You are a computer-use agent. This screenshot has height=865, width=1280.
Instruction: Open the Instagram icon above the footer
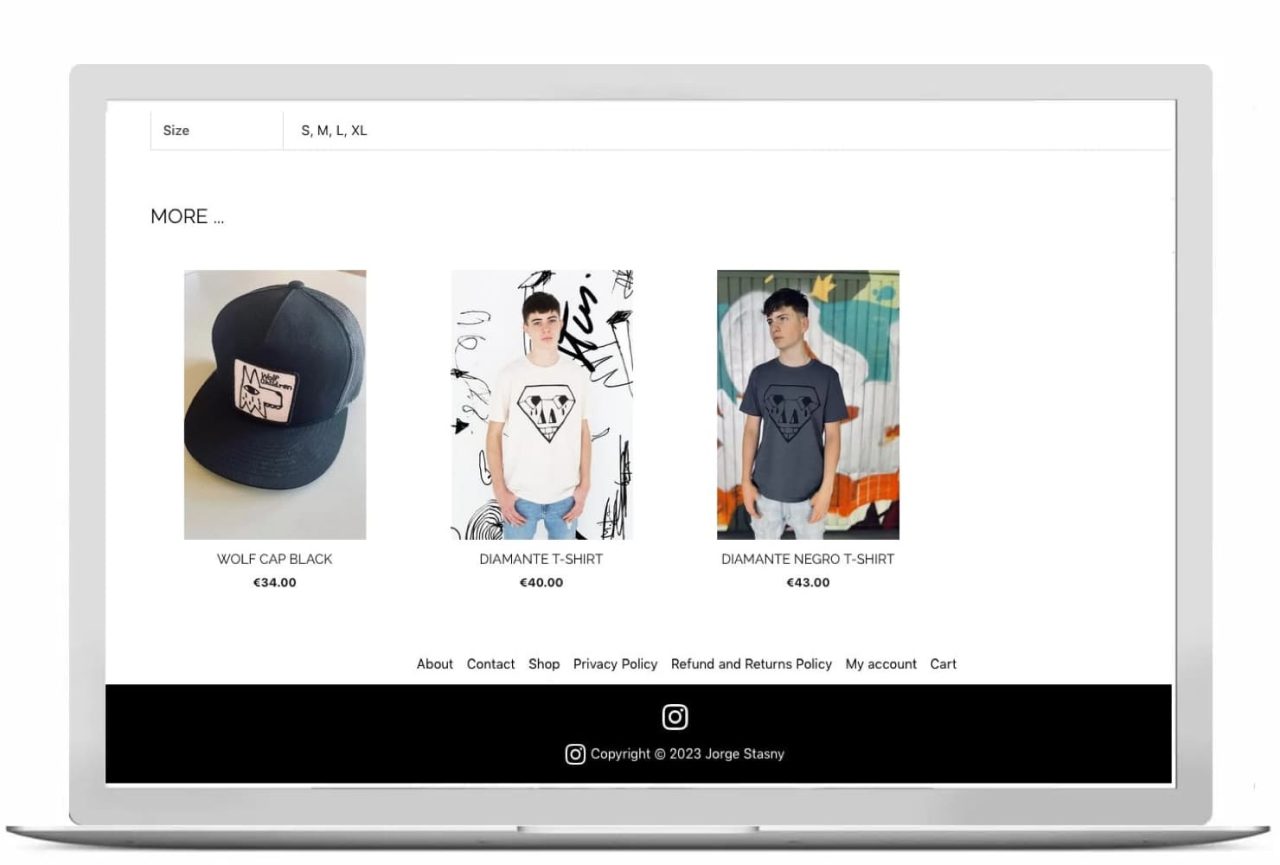pos(675,717)
